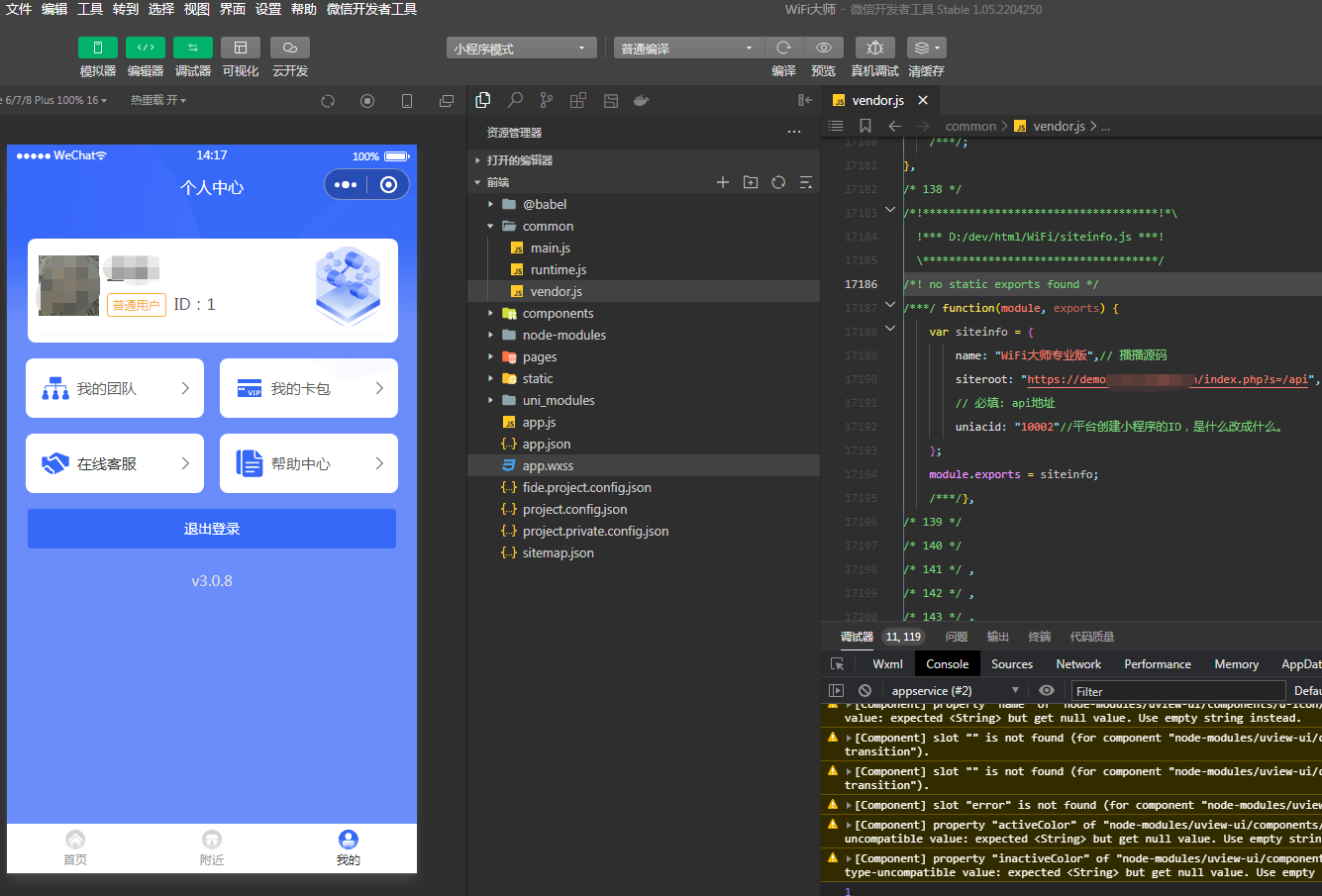The height and width of the screenshot is (896, 1322).
Task: Click the simulator refresh icon
Action: coord(328,101)
